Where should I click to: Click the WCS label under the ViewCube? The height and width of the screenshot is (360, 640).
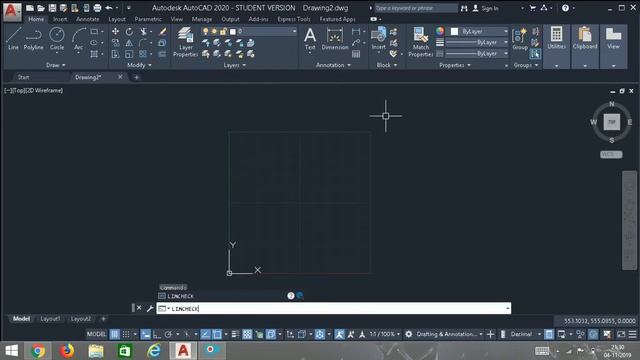pos(611,154)
